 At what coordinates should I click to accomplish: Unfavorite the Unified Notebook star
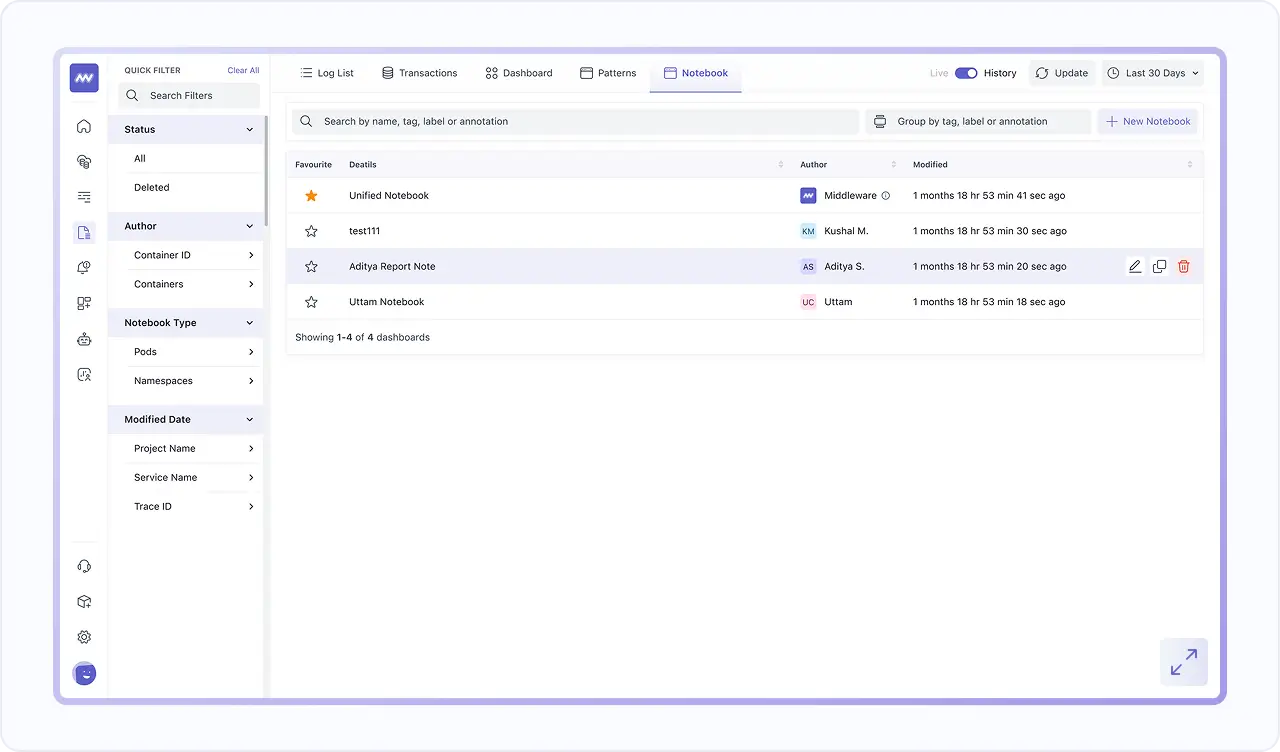point(311,196)
